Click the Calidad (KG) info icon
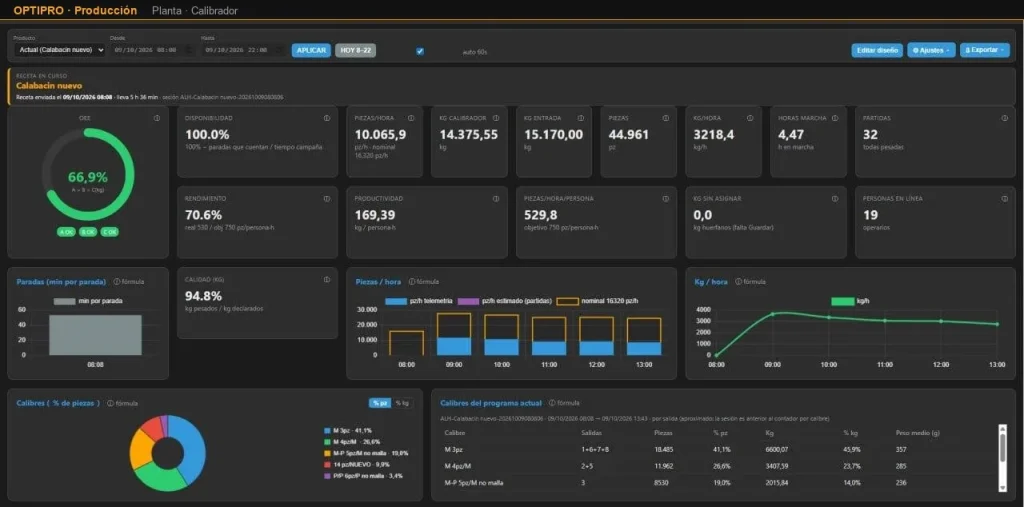Image resolution: width=1024 pixels, height=507 pixels. click(x=327, y=280)
